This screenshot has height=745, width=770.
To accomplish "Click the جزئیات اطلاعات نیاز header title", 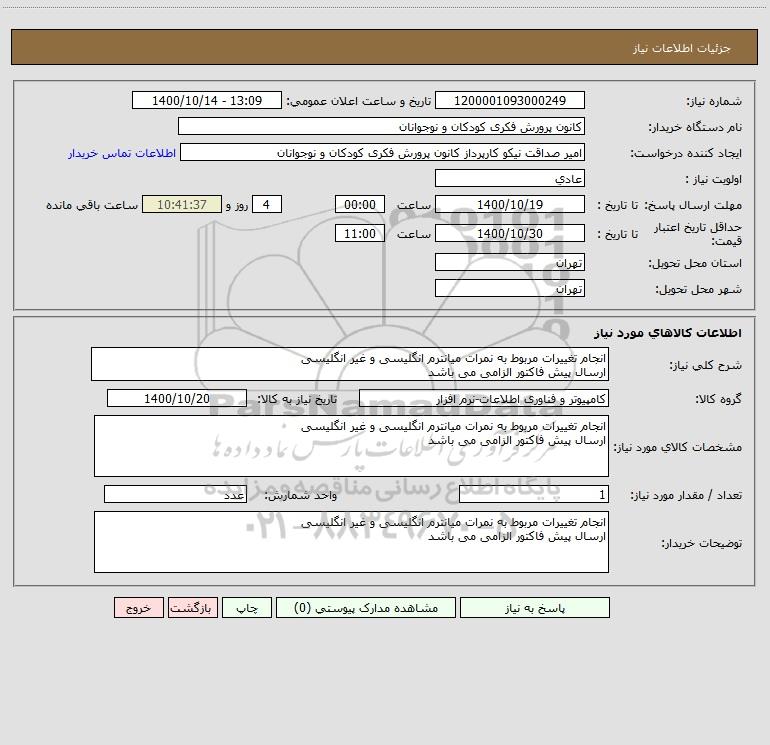I will tap(682, 48).
